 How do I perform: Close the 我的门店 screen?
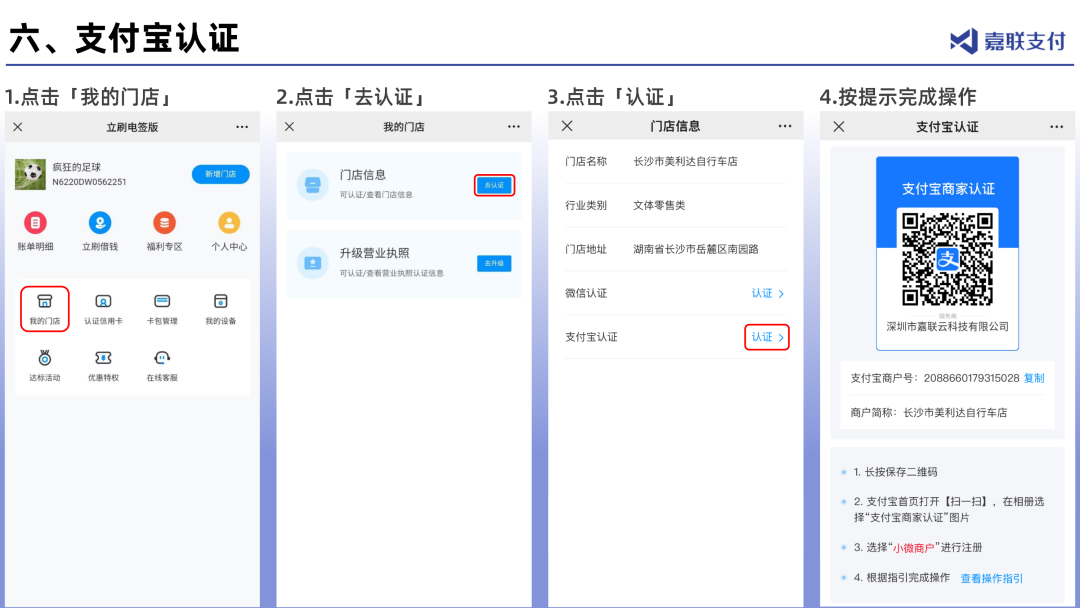(x=289, y=127)
